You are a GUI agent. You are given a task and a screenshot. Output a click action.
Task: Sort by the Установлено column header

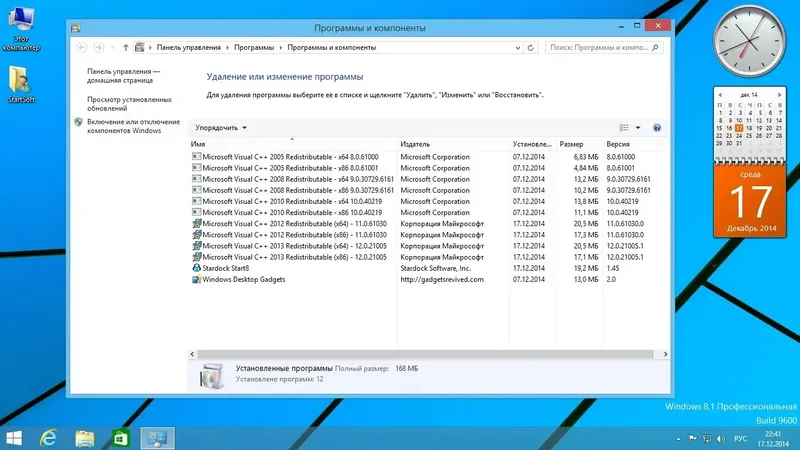click(x=532, y=144)
